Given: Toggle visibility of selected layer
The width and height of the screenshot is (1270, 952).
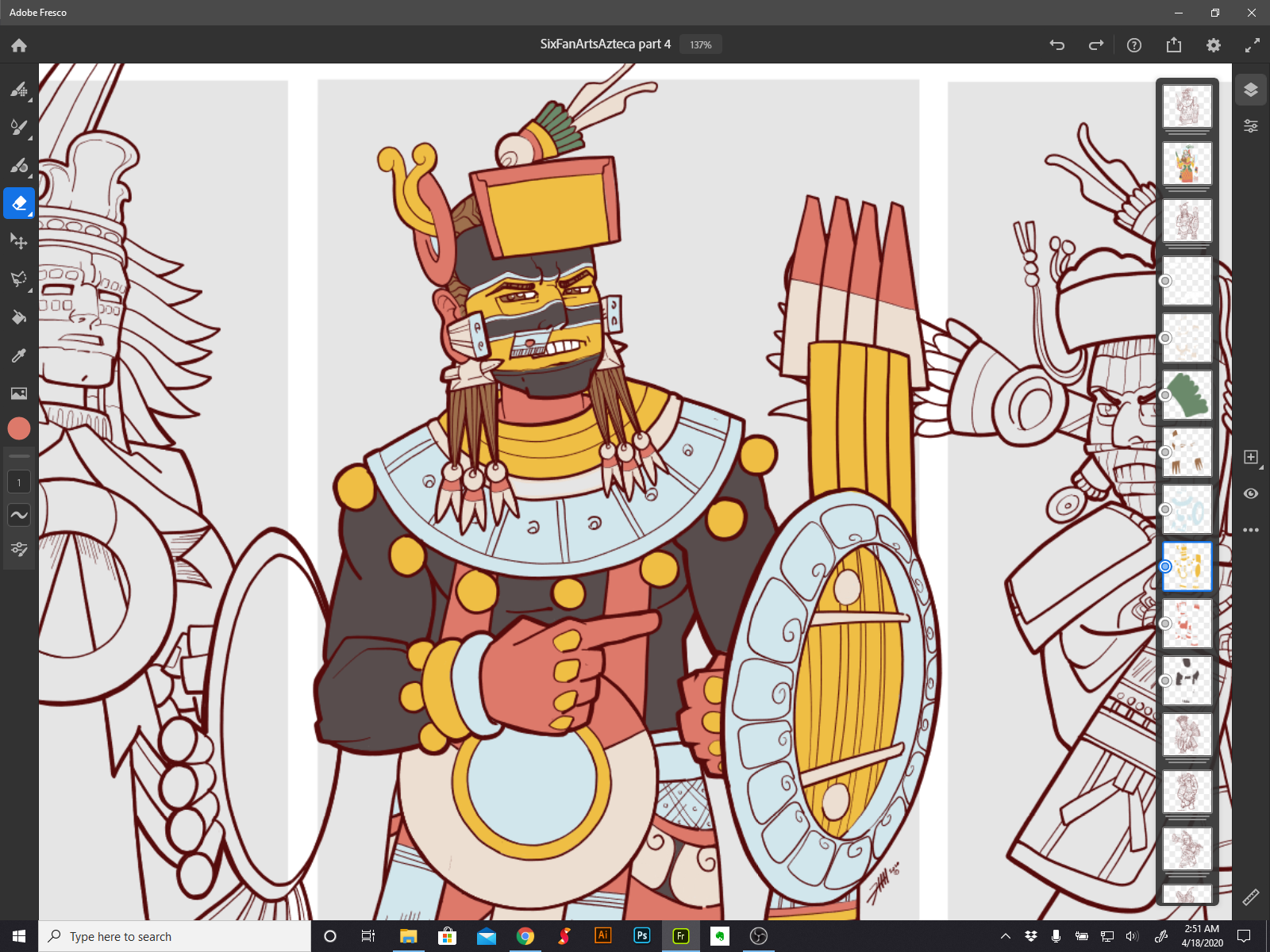Looking at the screenshot, I should click(x=1251, y=493).
